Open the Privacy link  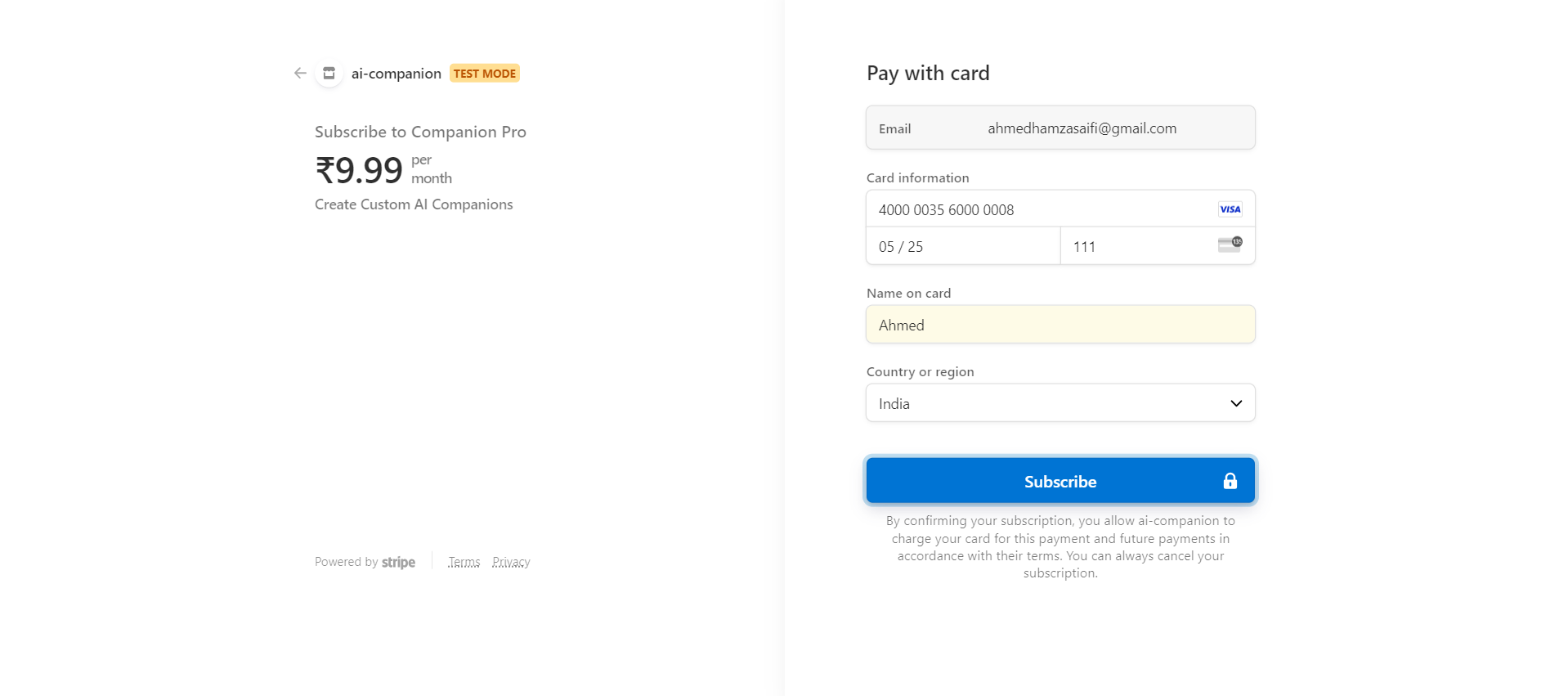click(x=511, y=562)
